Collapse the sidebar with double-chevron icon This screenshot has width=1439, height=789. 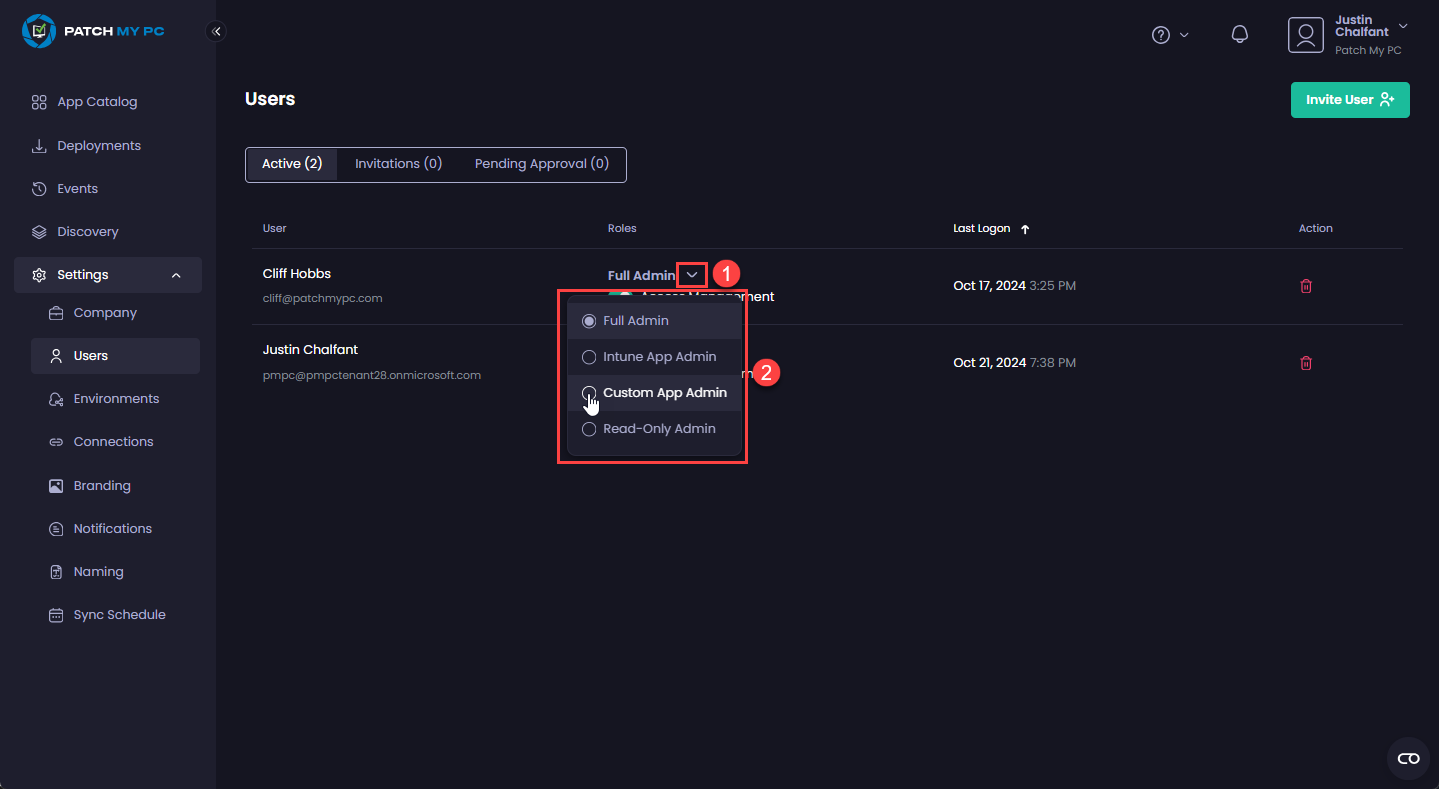(216, 31)
